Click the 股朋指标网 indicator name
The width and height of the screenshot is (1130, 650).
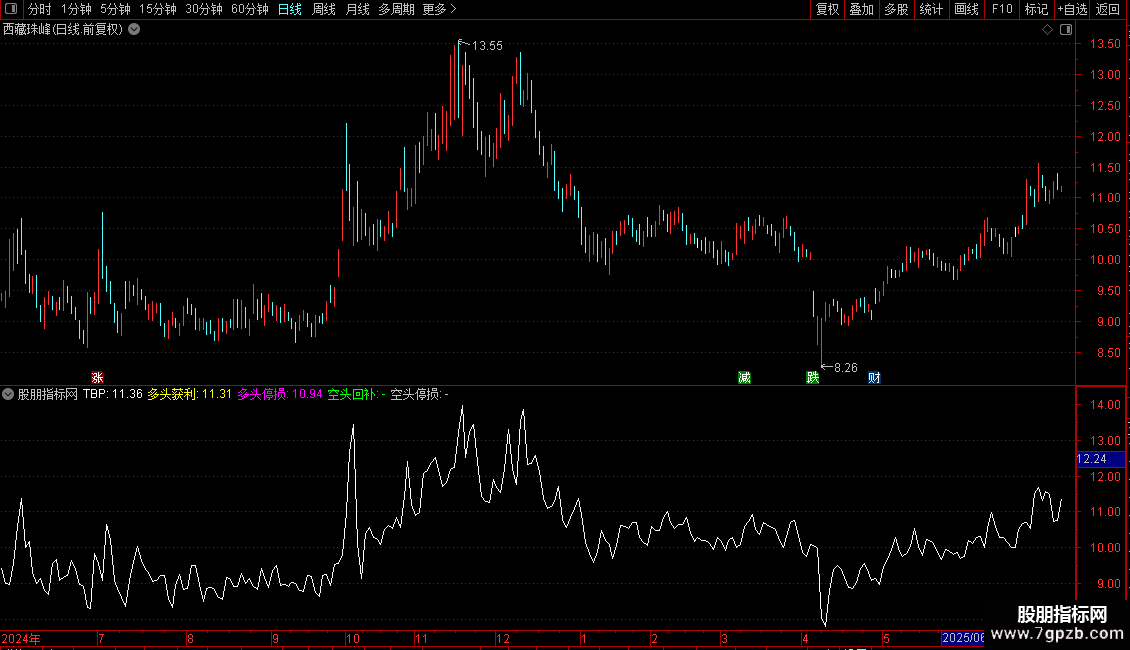(48, 394)
